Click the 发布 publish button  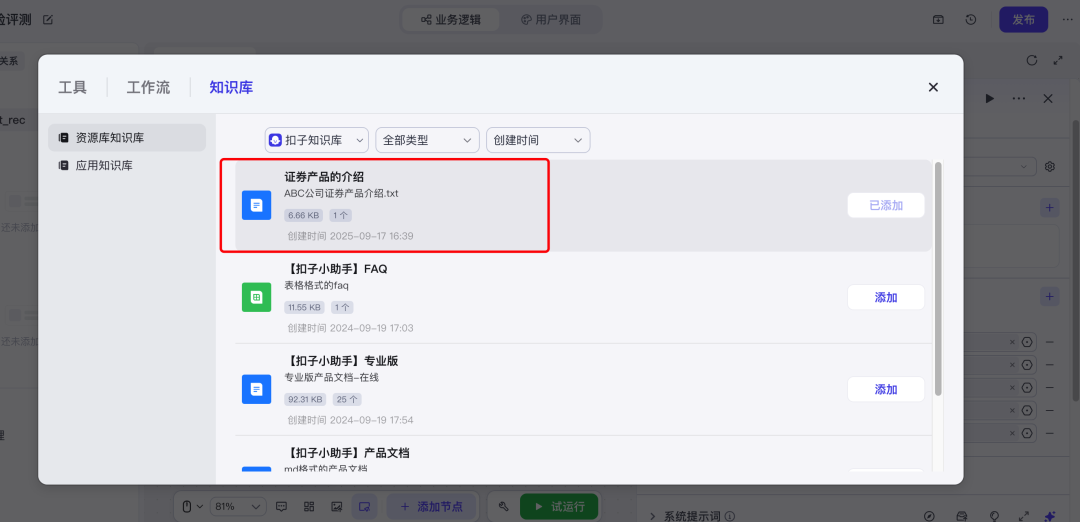click(1024, 20)
